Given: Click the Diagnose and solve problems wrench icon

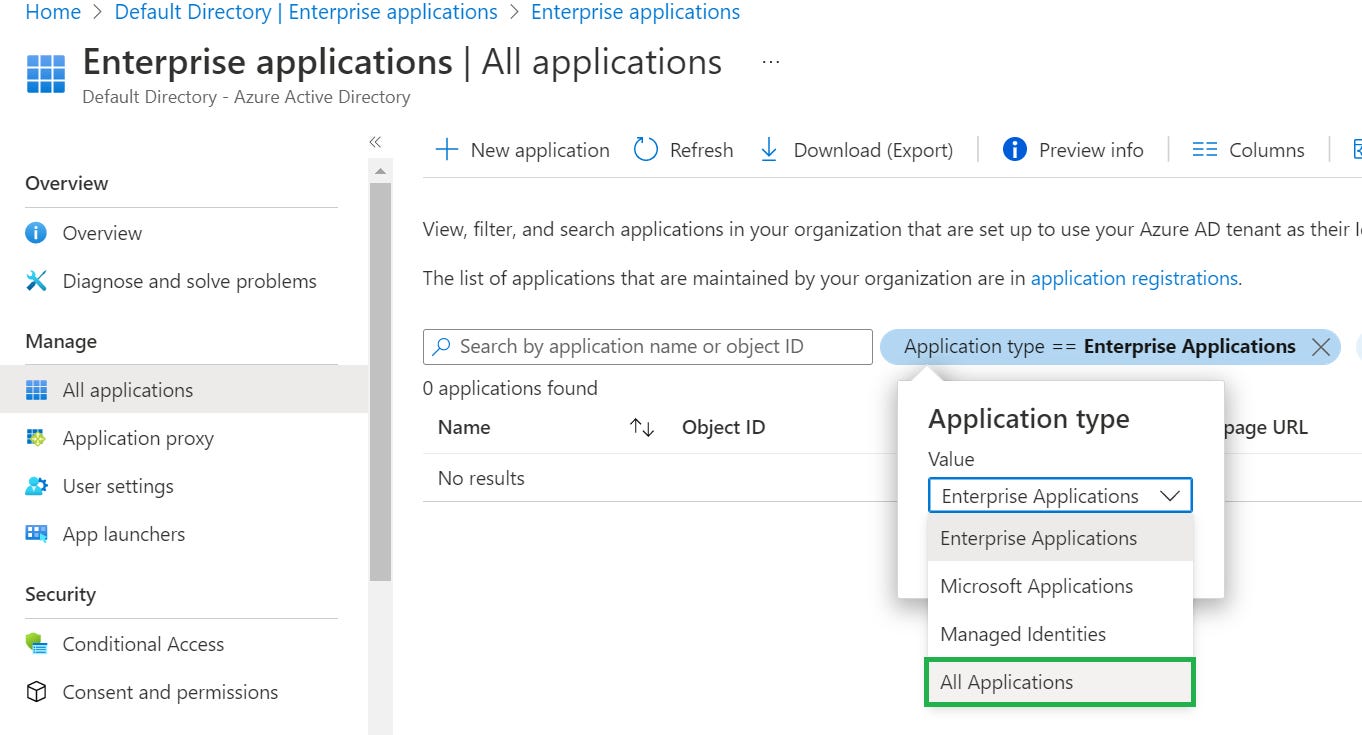Looking at the screenshot, I should [36, 281].
